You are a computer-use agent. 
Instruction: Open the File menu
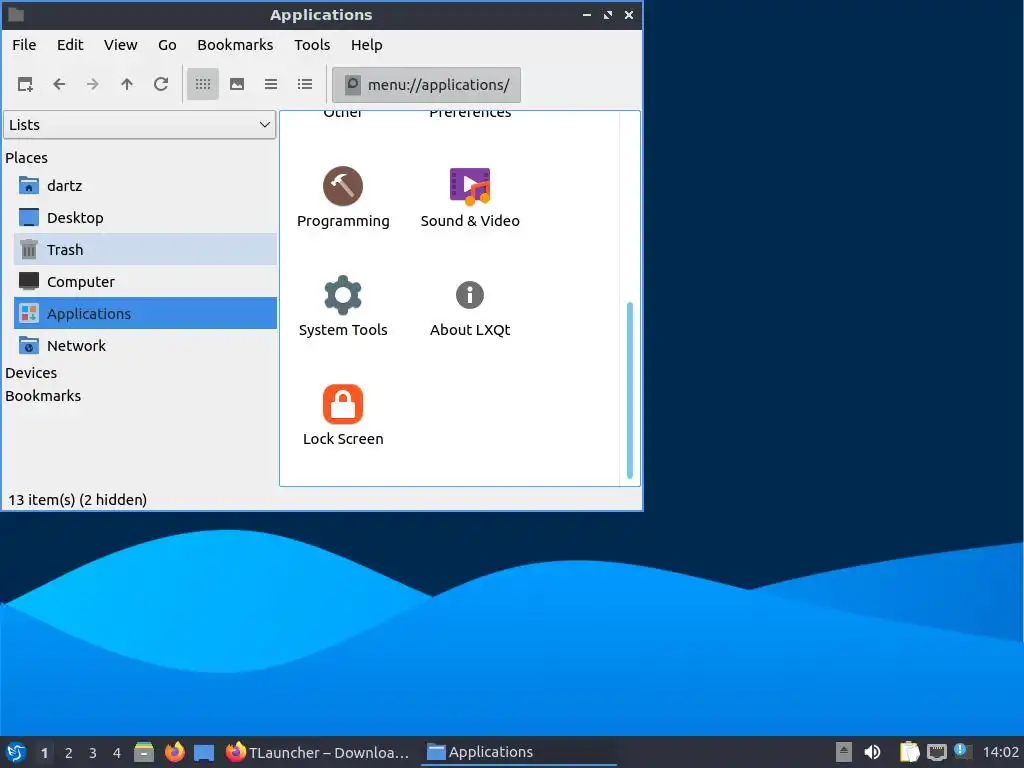coord(24,45)
